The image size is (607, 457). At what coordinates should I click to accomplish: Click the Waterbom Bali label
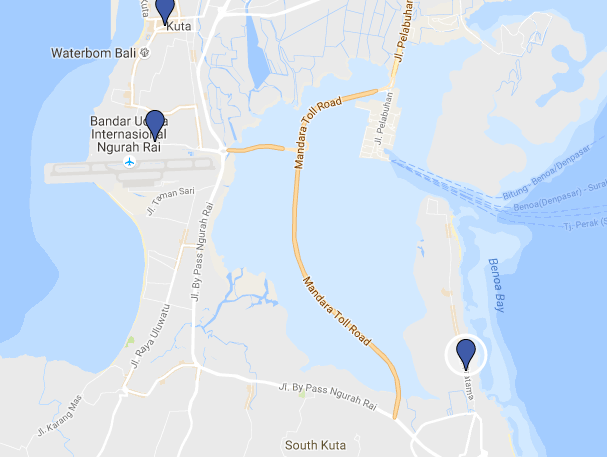click(93, 53)
